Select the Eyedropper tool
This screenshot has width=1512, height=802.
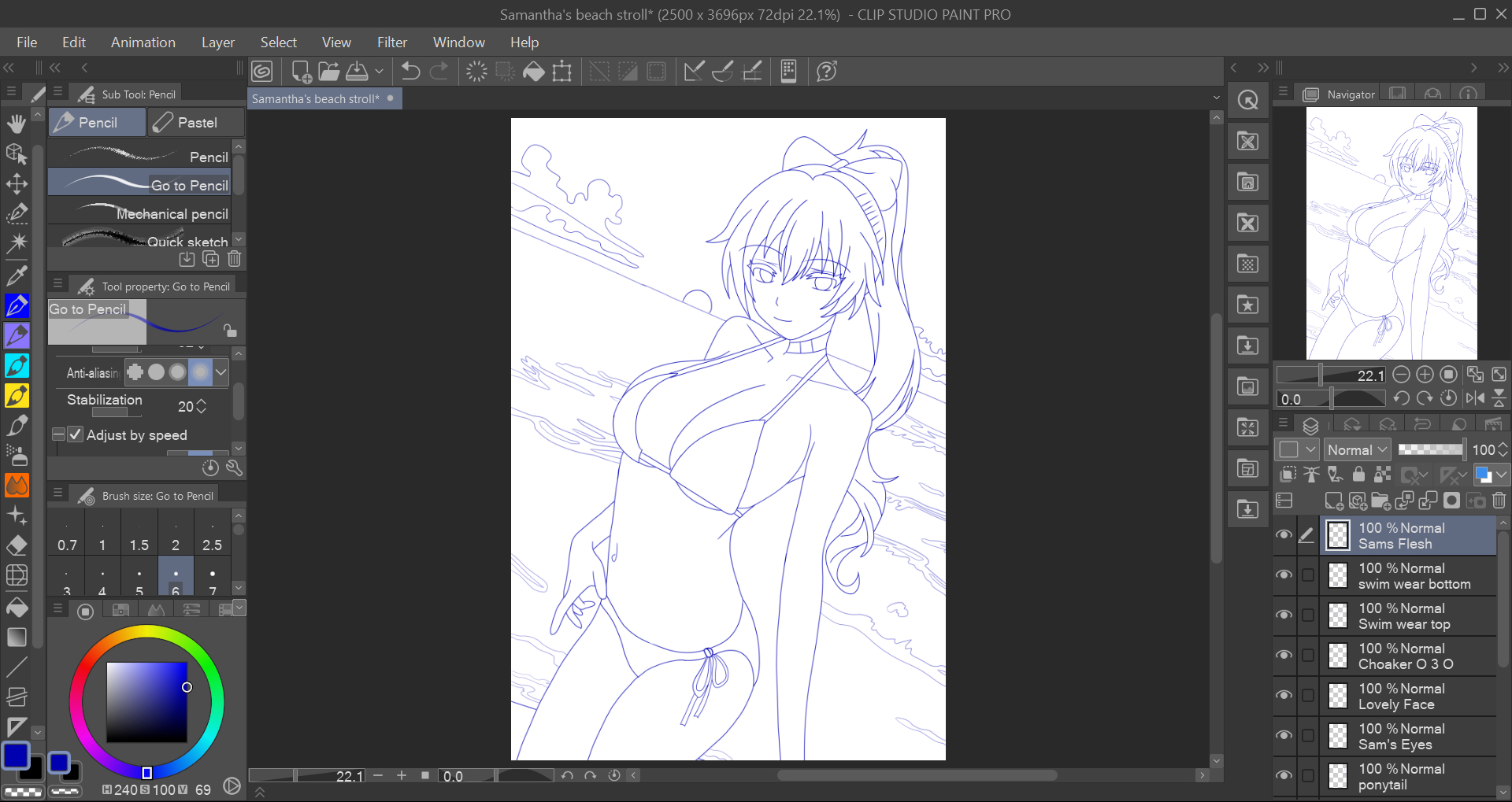click(x=17, y=275)
